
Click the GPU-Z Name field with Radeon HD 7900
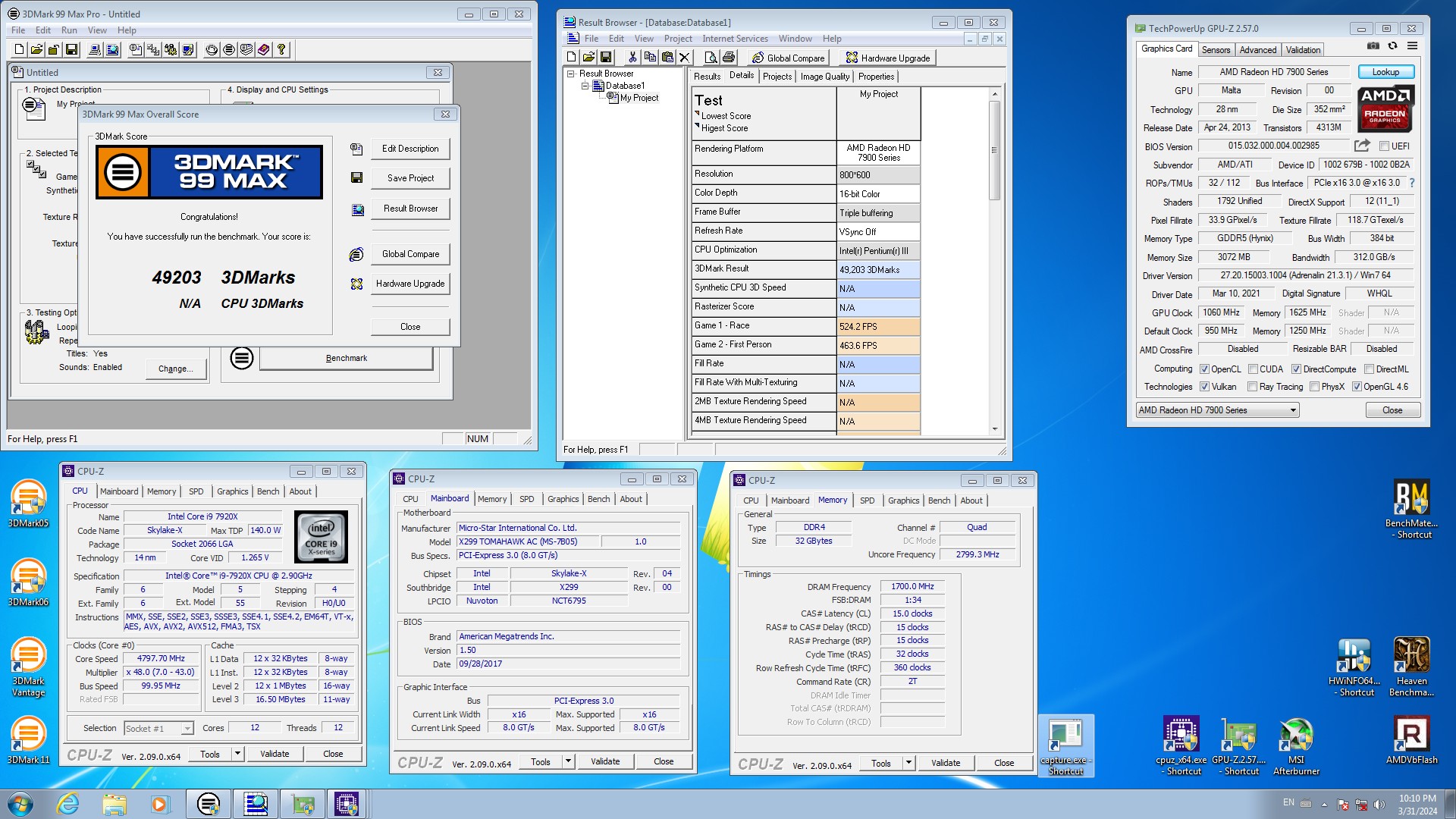[1273, 72]
